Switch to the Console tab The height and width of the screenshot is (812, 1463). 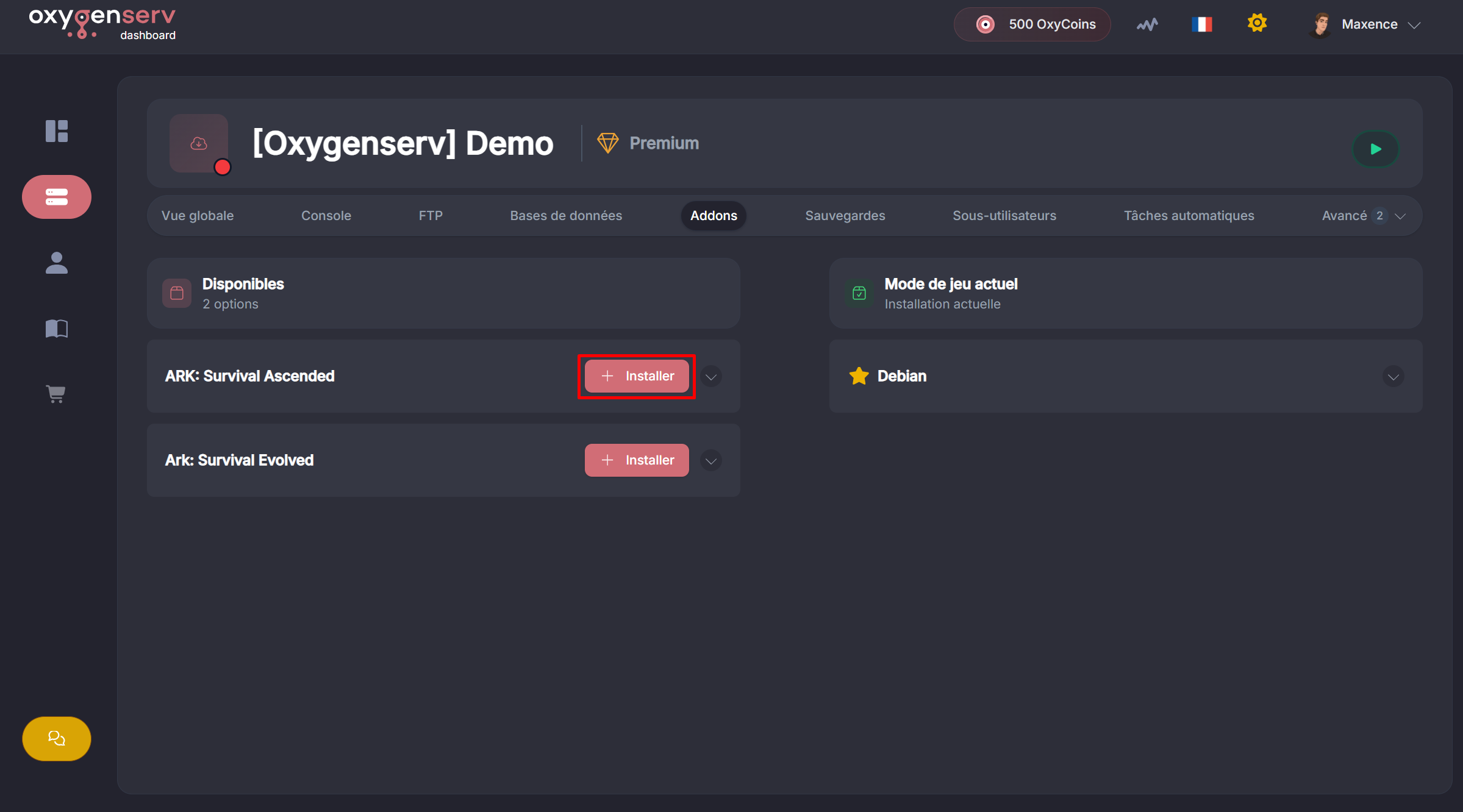pos(326,216)
